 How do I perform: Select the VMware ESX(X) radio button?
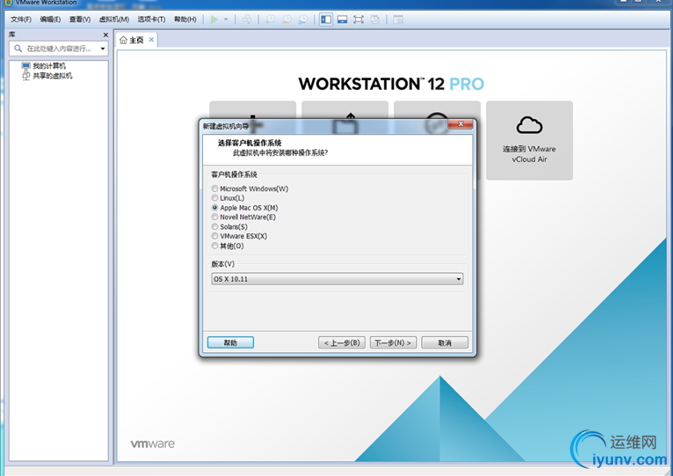click(x=215, y=236)
